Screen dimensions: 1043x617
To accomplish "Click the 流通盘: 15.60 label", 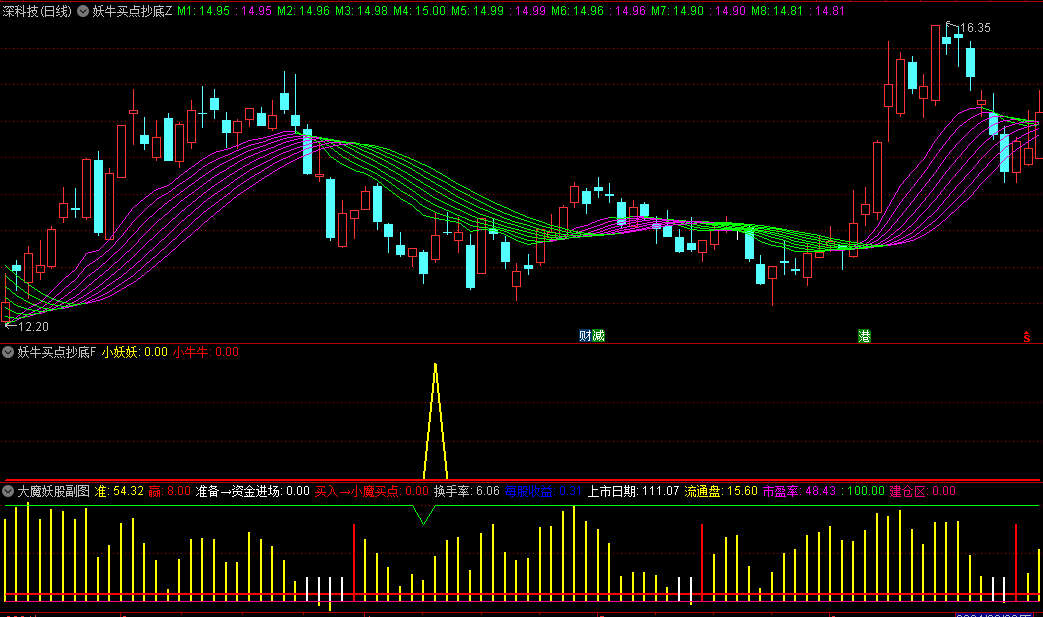I will click(x=721, y=491).
